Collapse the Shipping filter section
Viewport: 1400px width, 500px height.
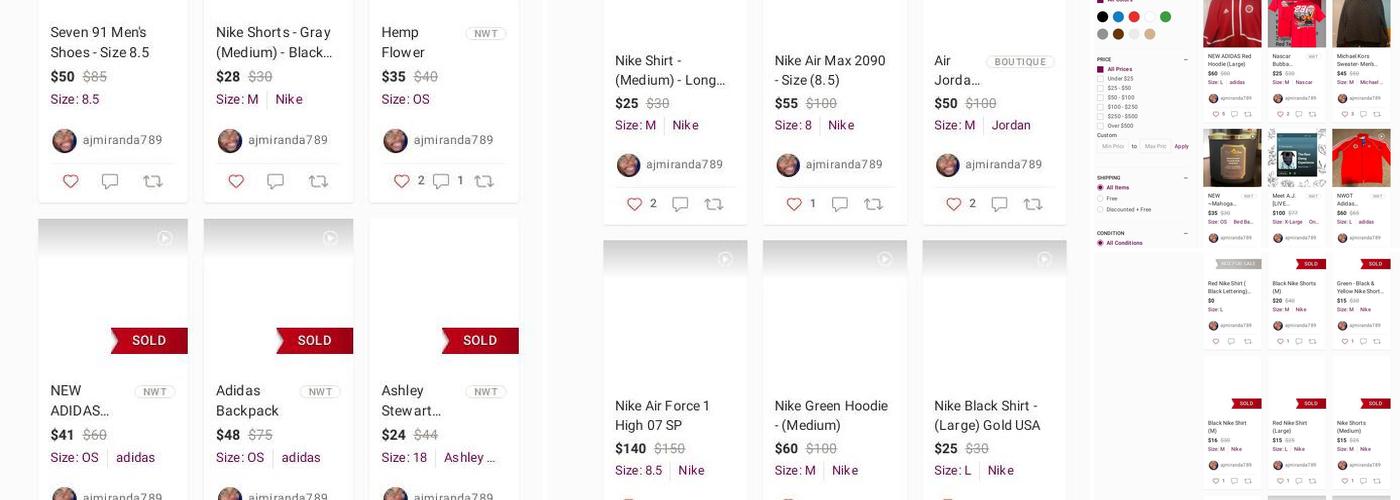(x=1186, y=178)
